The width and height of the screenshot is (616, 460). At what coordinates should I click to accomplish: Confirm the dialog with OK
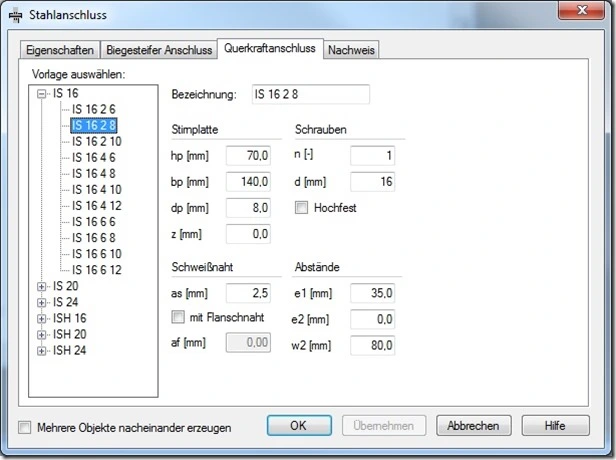click(299, 426)
